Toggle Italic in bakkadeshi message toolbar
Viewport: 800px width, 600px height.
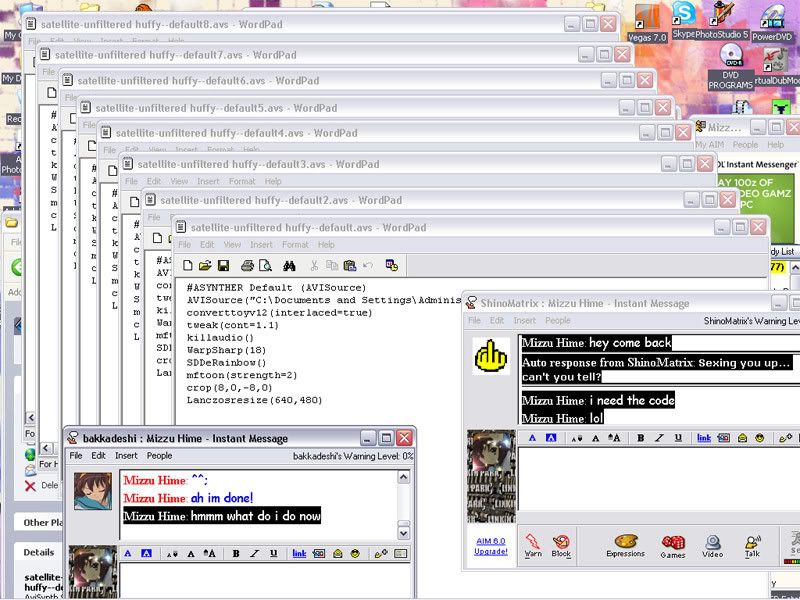pyautogui.click(x=255, y=554)
